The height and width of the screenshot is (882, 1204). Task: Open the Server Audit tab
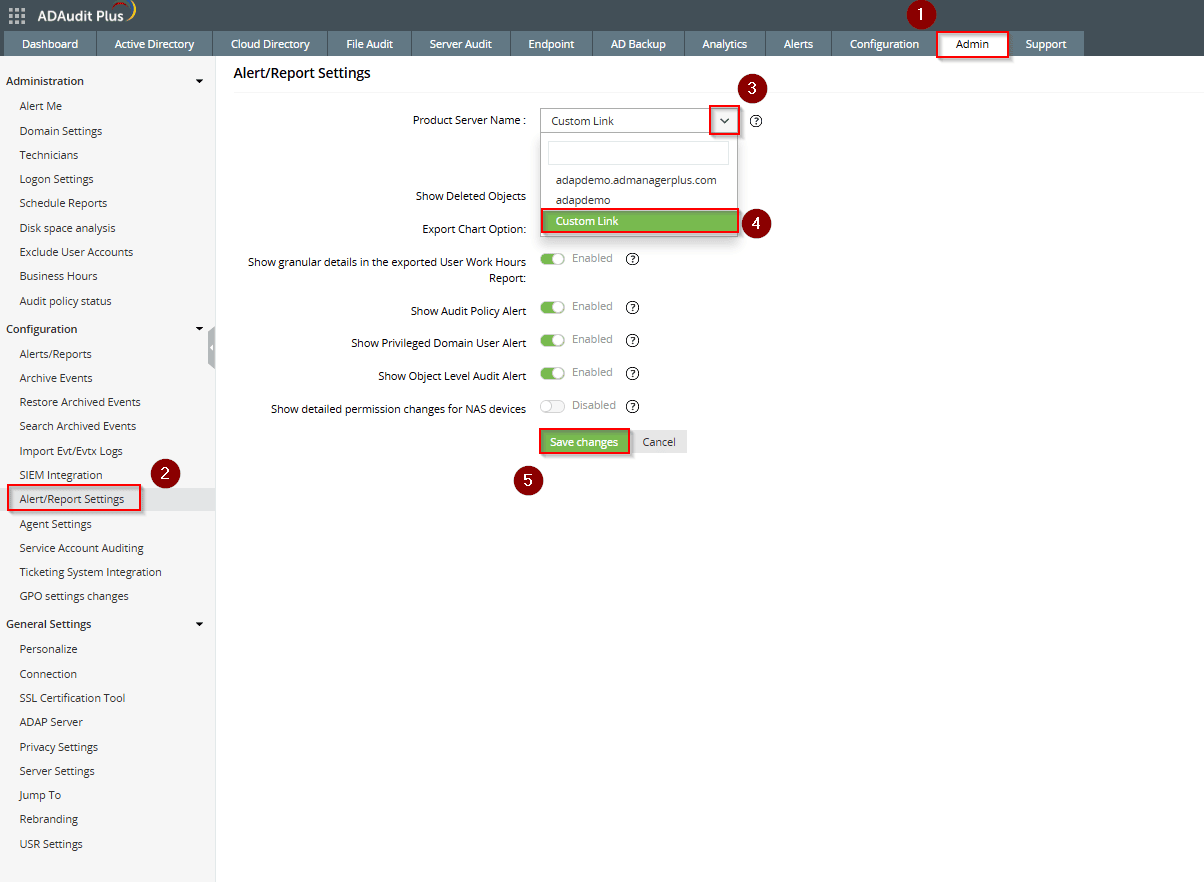point(461,44)
